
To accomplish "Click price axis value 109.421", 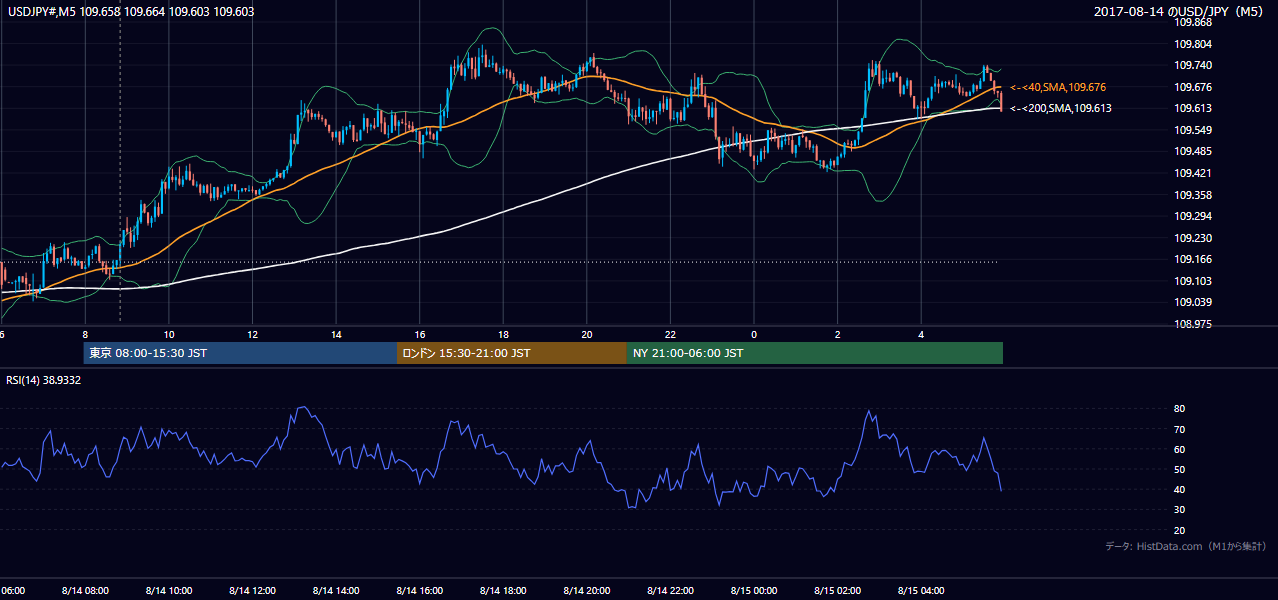I will 1192,173.
